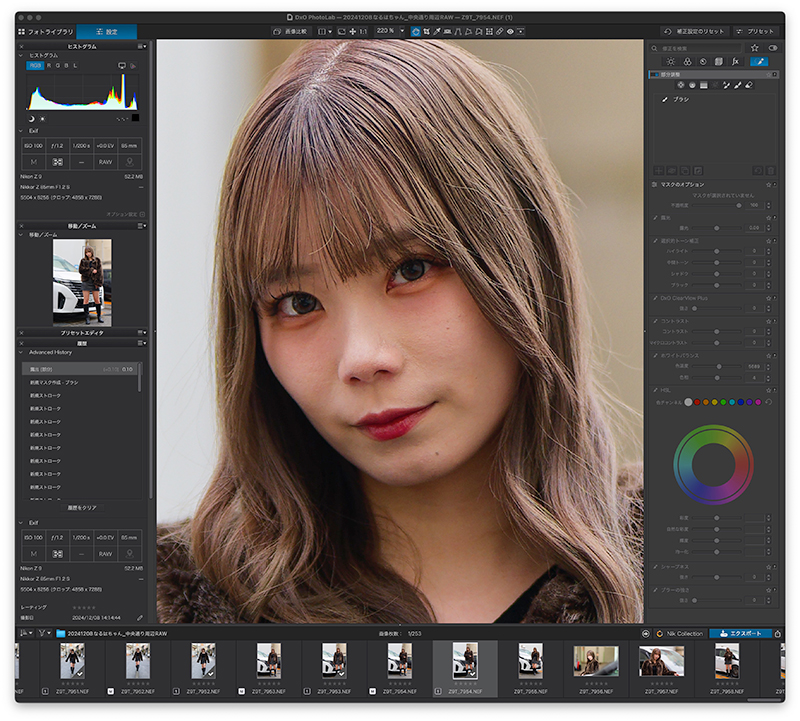Click the Clear history button
Screen dimensions: 800x721
82,508
